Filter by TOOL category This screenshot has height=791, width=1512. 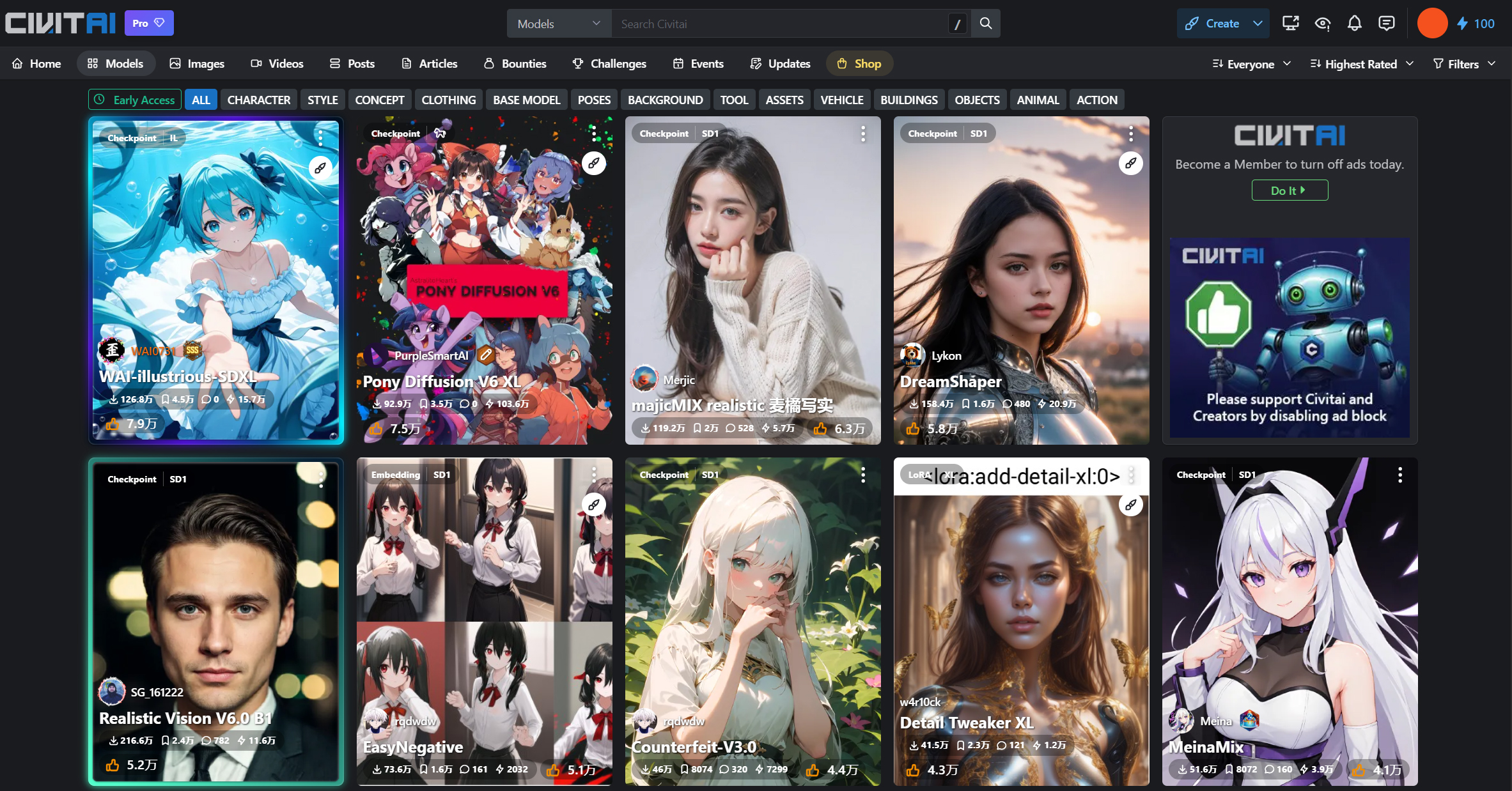click(x=734, y=100)
